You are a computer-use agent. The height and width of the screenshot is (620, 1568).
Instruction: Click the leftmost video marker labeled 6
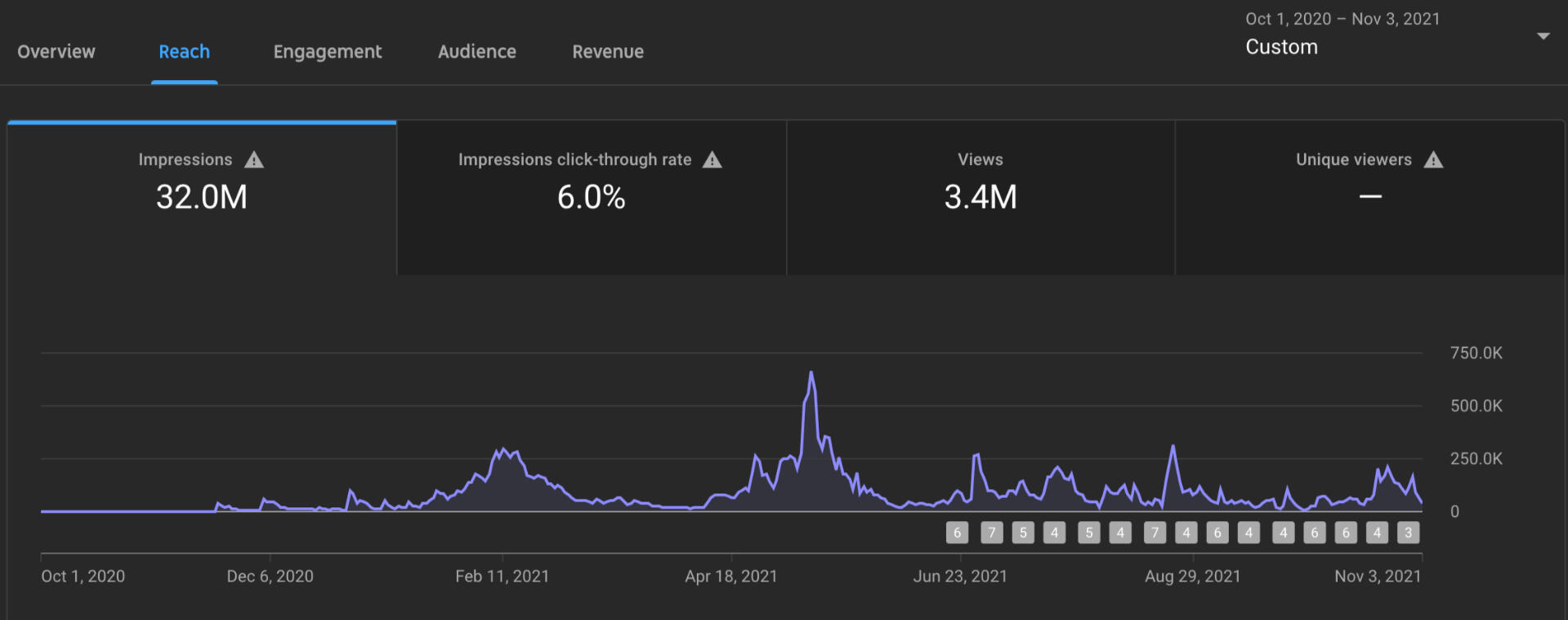(957, 533)
